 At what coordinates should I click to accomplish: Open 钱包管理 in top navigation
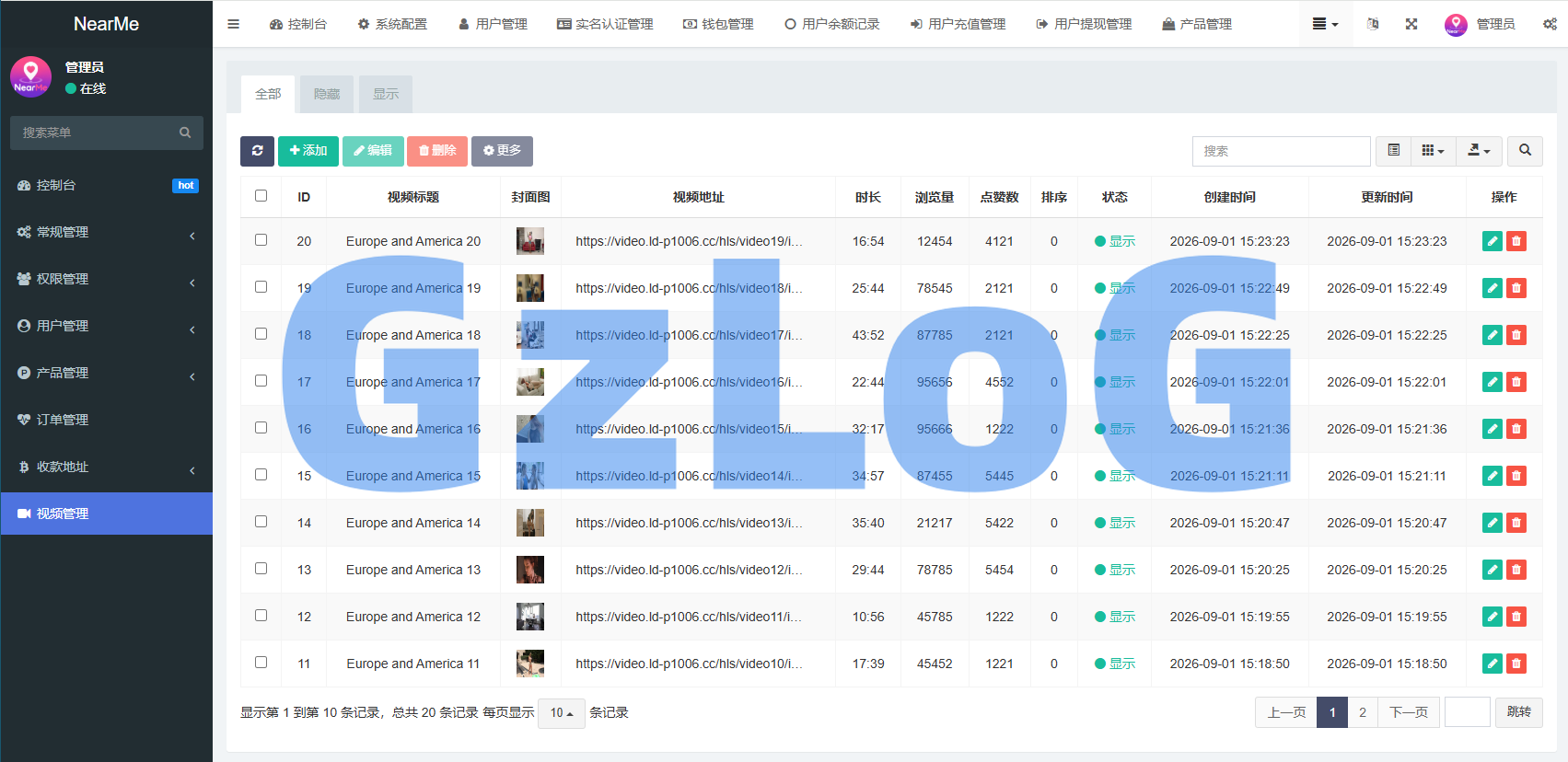(718, 24)
